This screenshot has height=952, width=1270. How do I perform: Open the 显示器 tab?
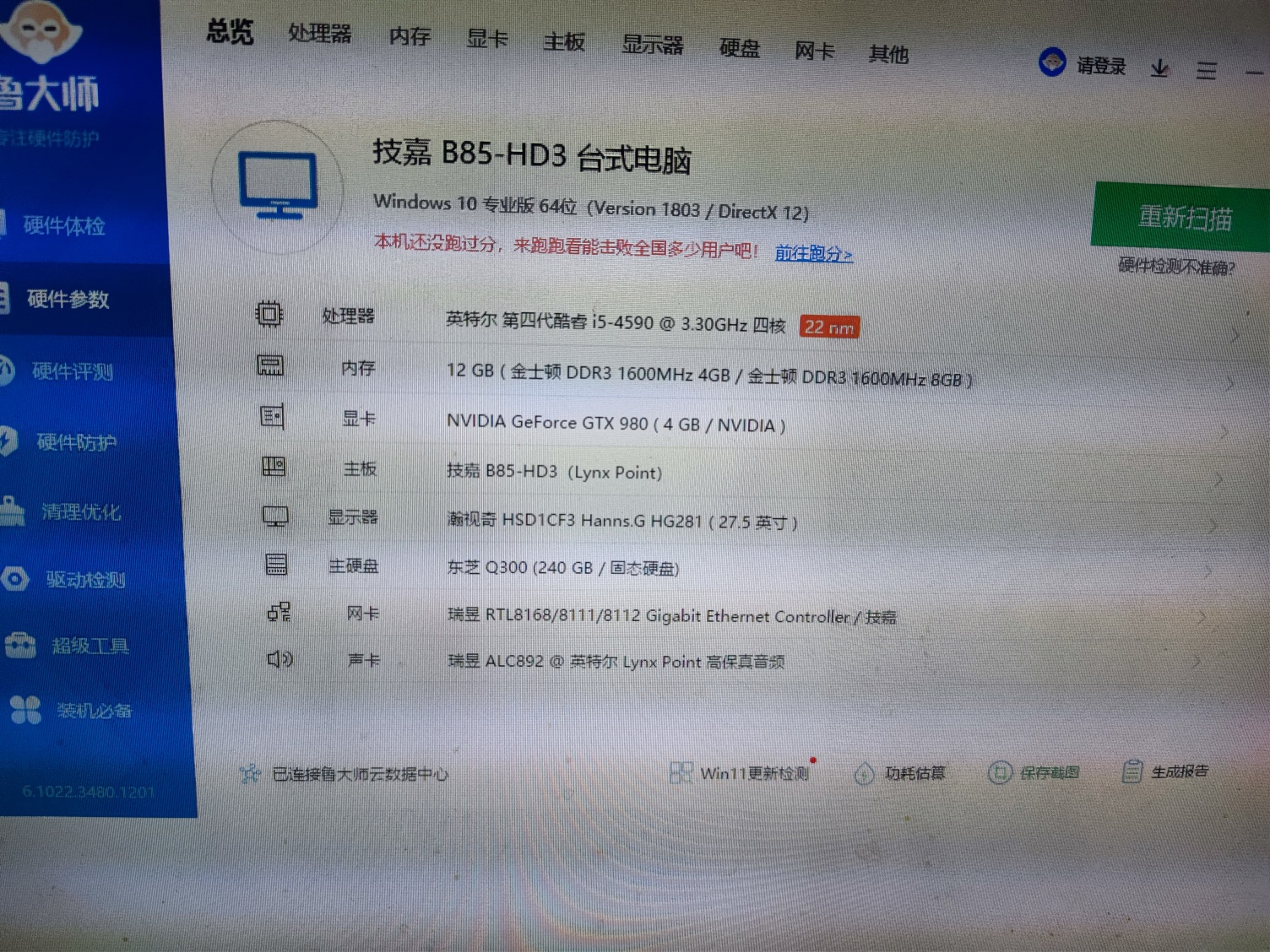click(652, 45)
